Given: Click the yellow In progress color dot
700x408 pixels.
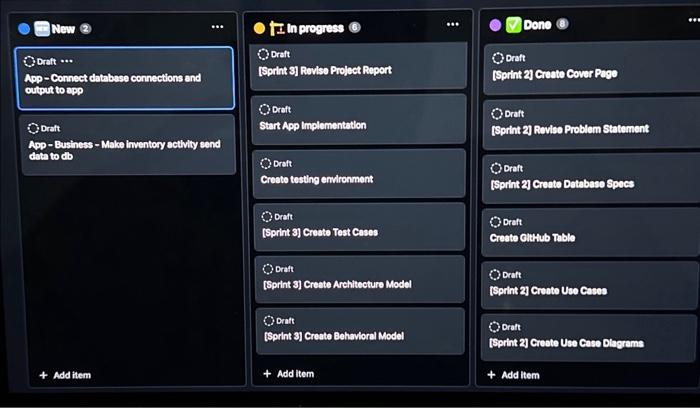Looking at the screenshot, I should [x=259, y=28].
